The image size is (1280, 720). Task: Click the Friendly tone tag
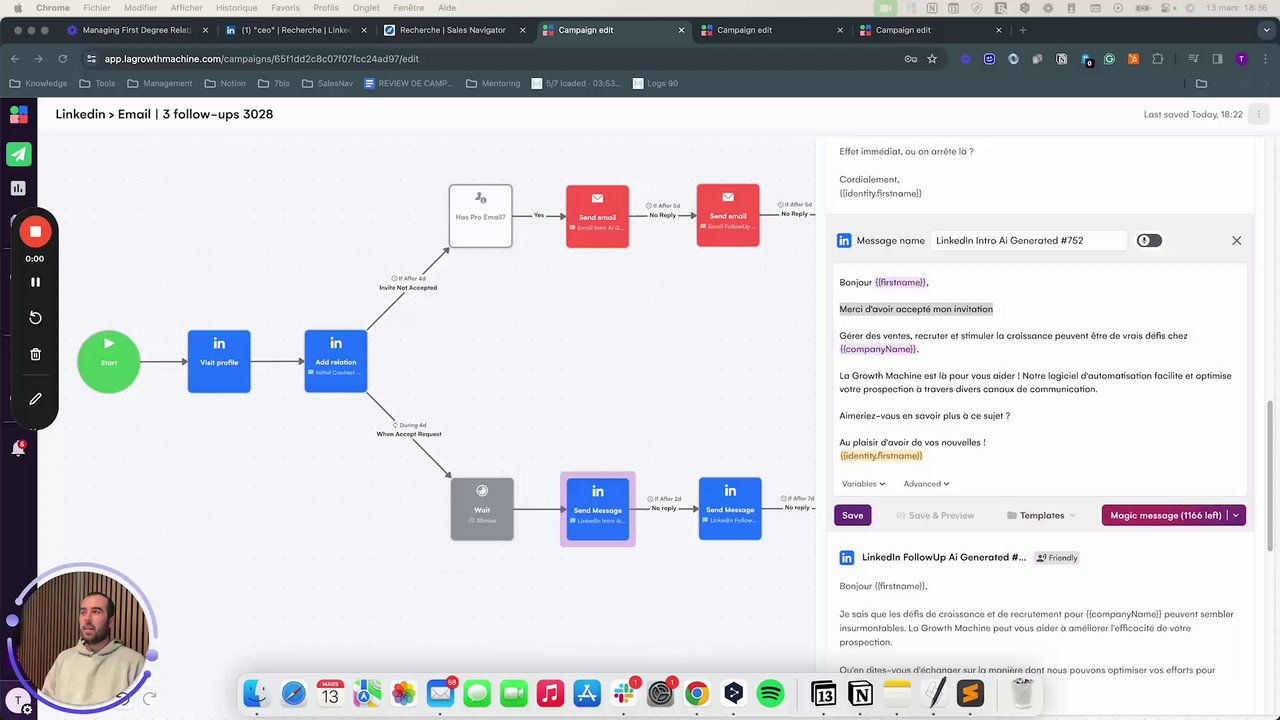coord(1057,558)
